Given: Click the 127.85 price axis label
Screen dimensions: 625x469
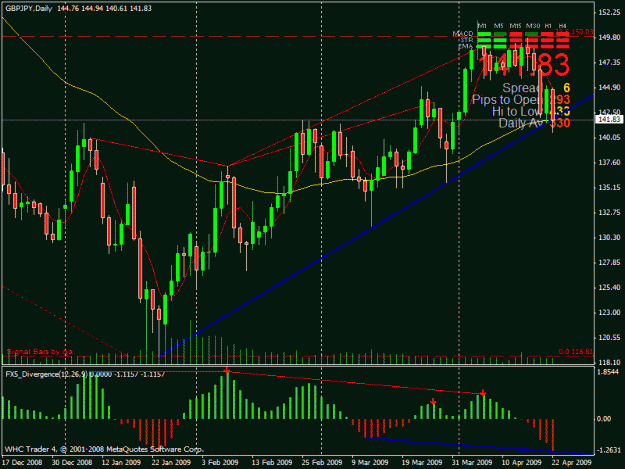Looking at the screenshot, I should pyautogui.click(x=609, y=262).
